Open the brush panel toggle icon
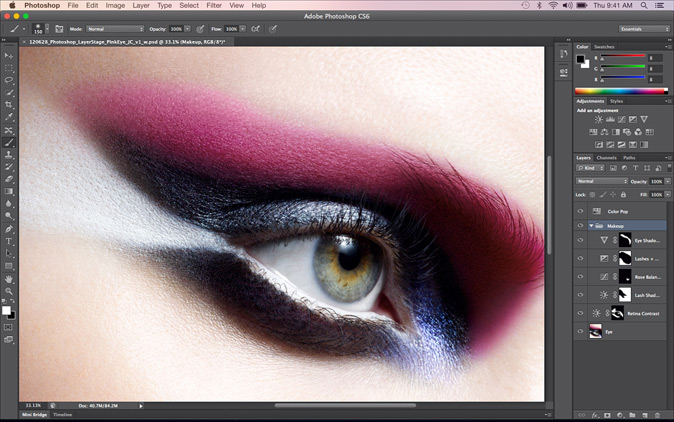This screenshot has height=422, width=674. [59, 29]
